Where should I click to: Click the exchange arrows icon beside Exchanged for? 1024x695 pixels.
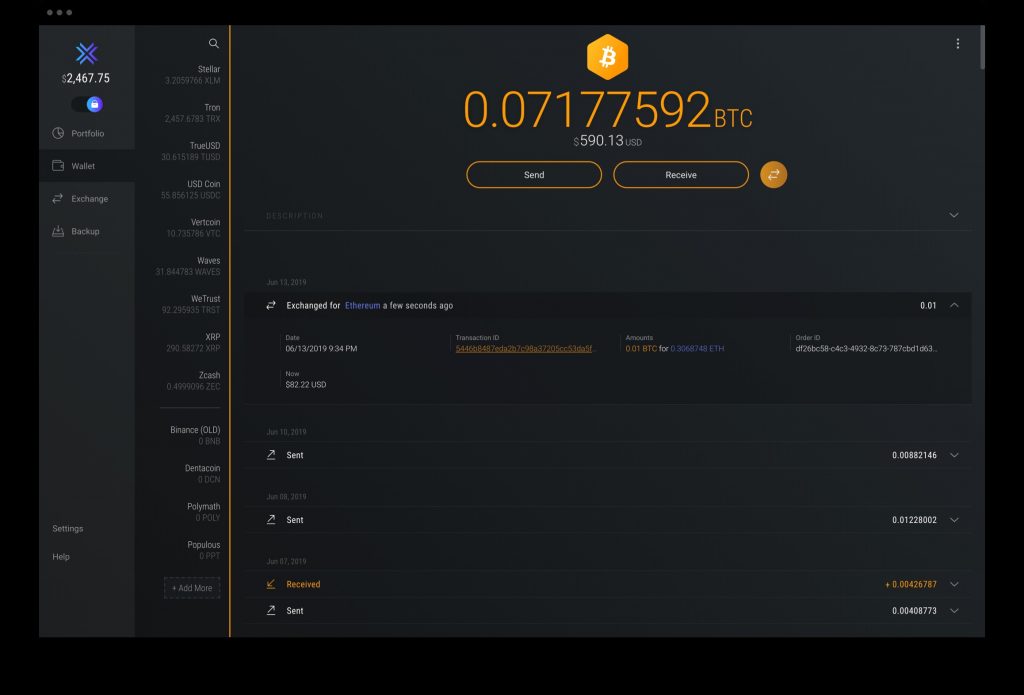tap(271, 305)
